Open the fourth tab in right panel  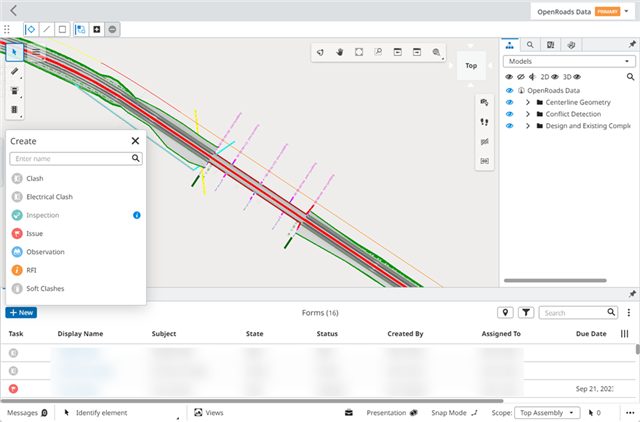click(x=571, y=44)
